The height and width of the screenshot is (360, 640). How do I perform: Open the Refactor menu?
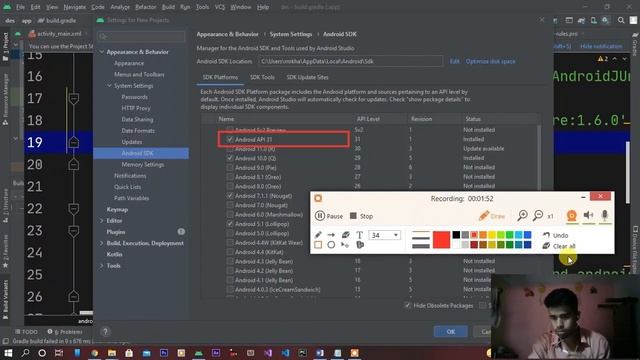(x=146, y=7)
